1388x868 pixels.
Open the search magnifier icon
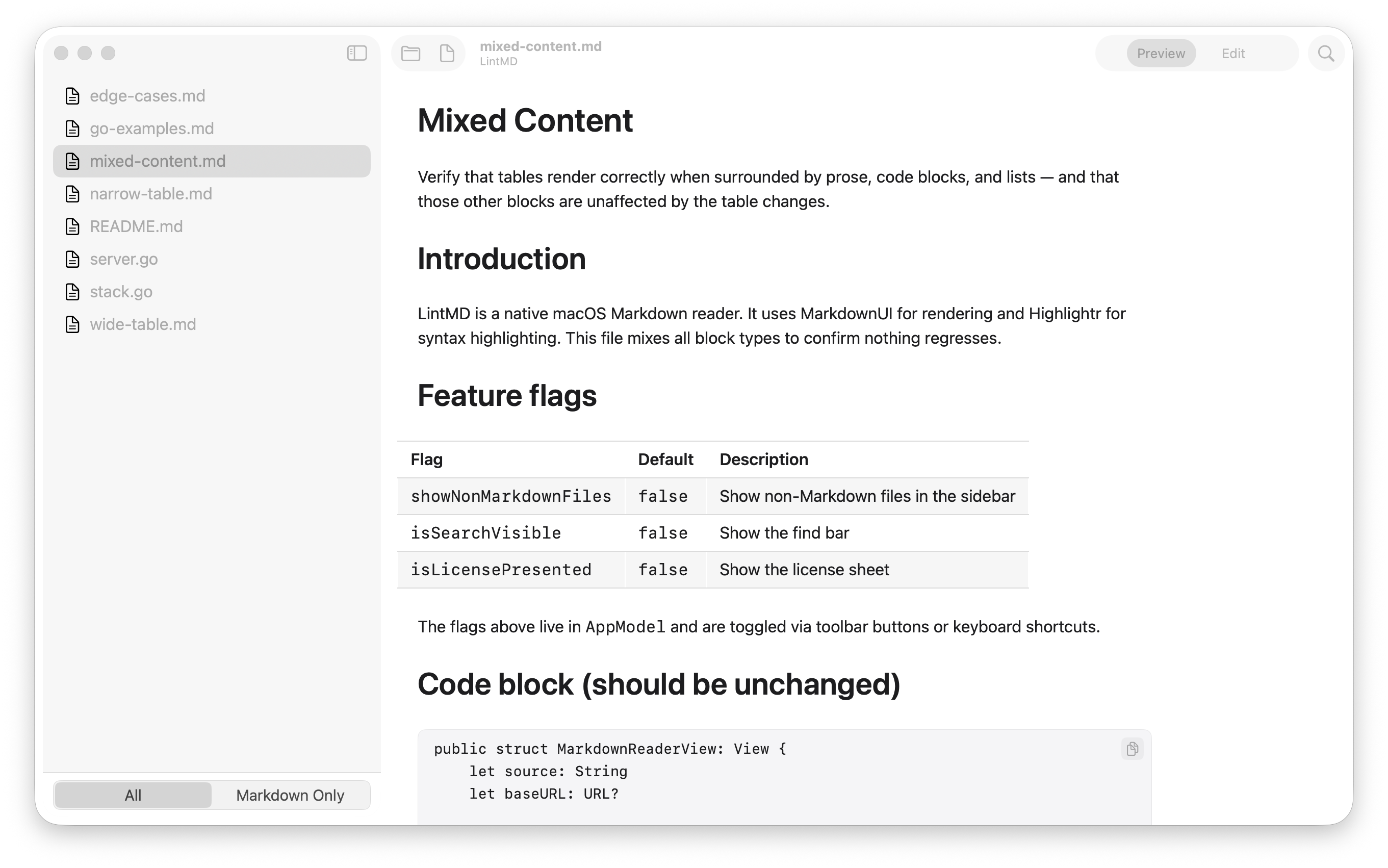[x=1326, y=54]
